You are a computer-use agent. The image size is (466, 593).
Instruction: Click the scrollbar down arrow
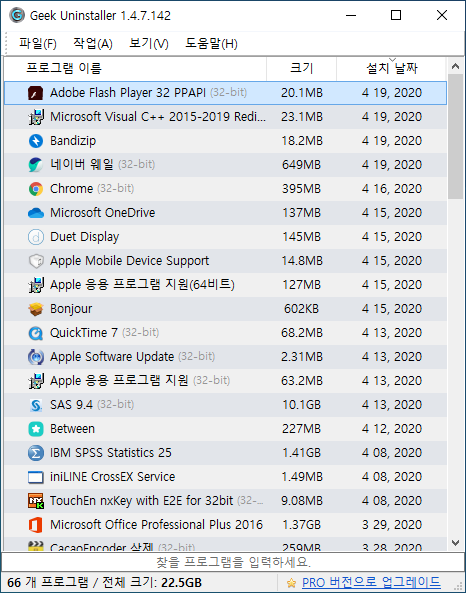point(455,543)
